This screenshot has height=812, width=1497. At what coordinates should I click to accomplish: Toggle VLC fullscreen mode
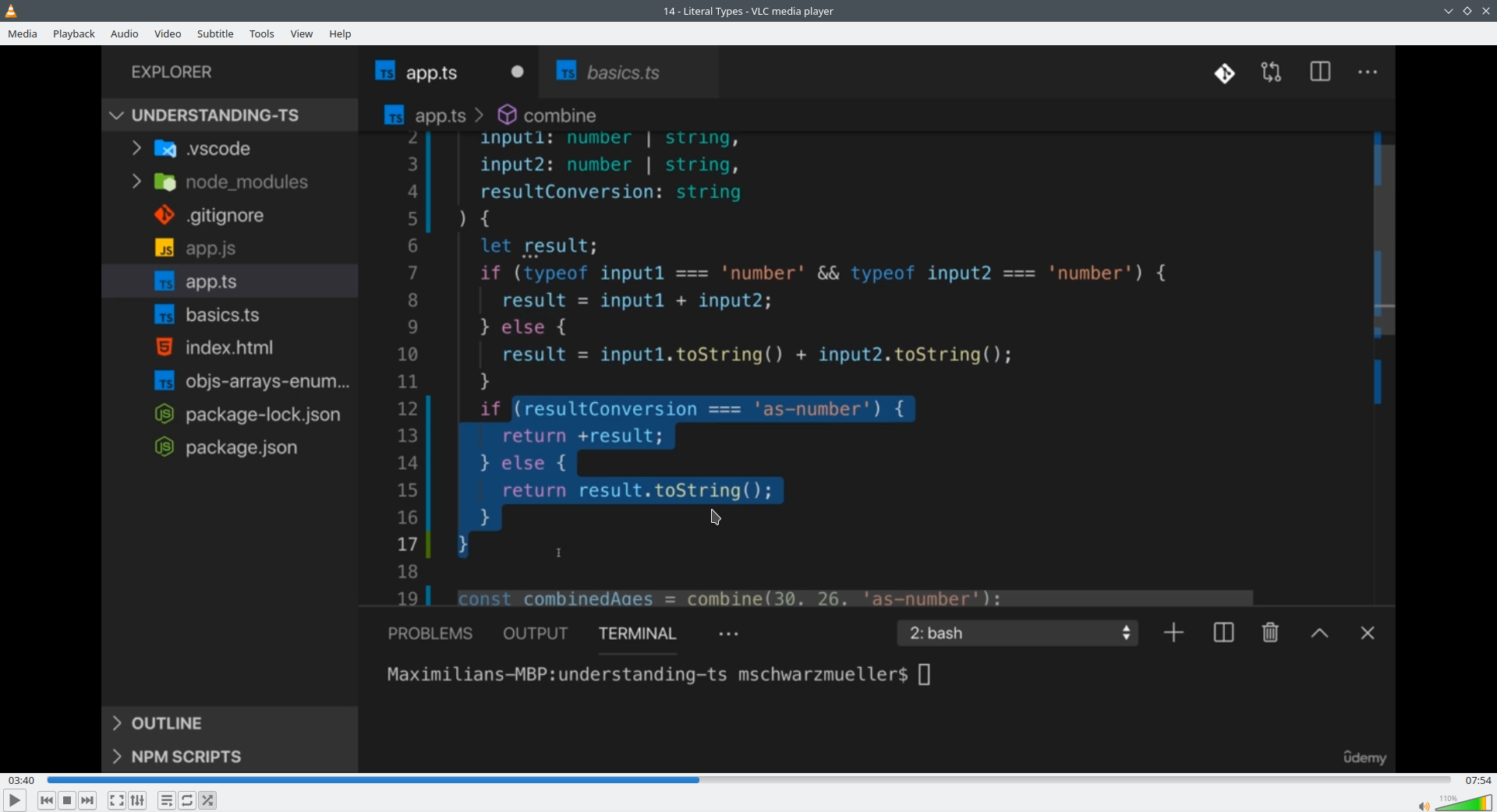117,800
